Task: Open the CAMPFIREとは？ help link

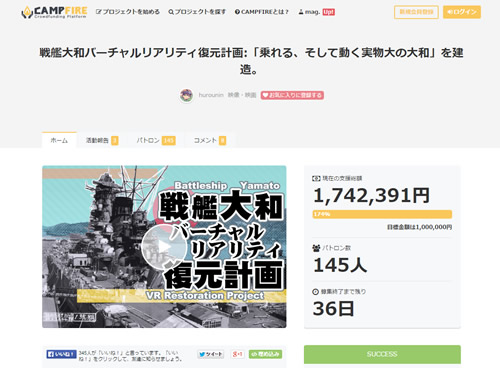Action: click(x=262, y=12)
